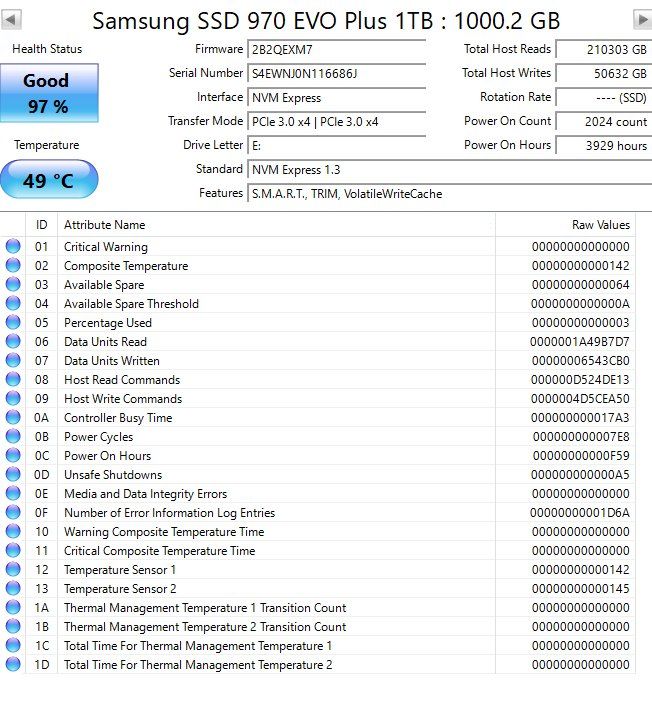Click status icon for Critical Composite Temperature Time
Viewport: 652px width, 715px height.
pos(13,550)
